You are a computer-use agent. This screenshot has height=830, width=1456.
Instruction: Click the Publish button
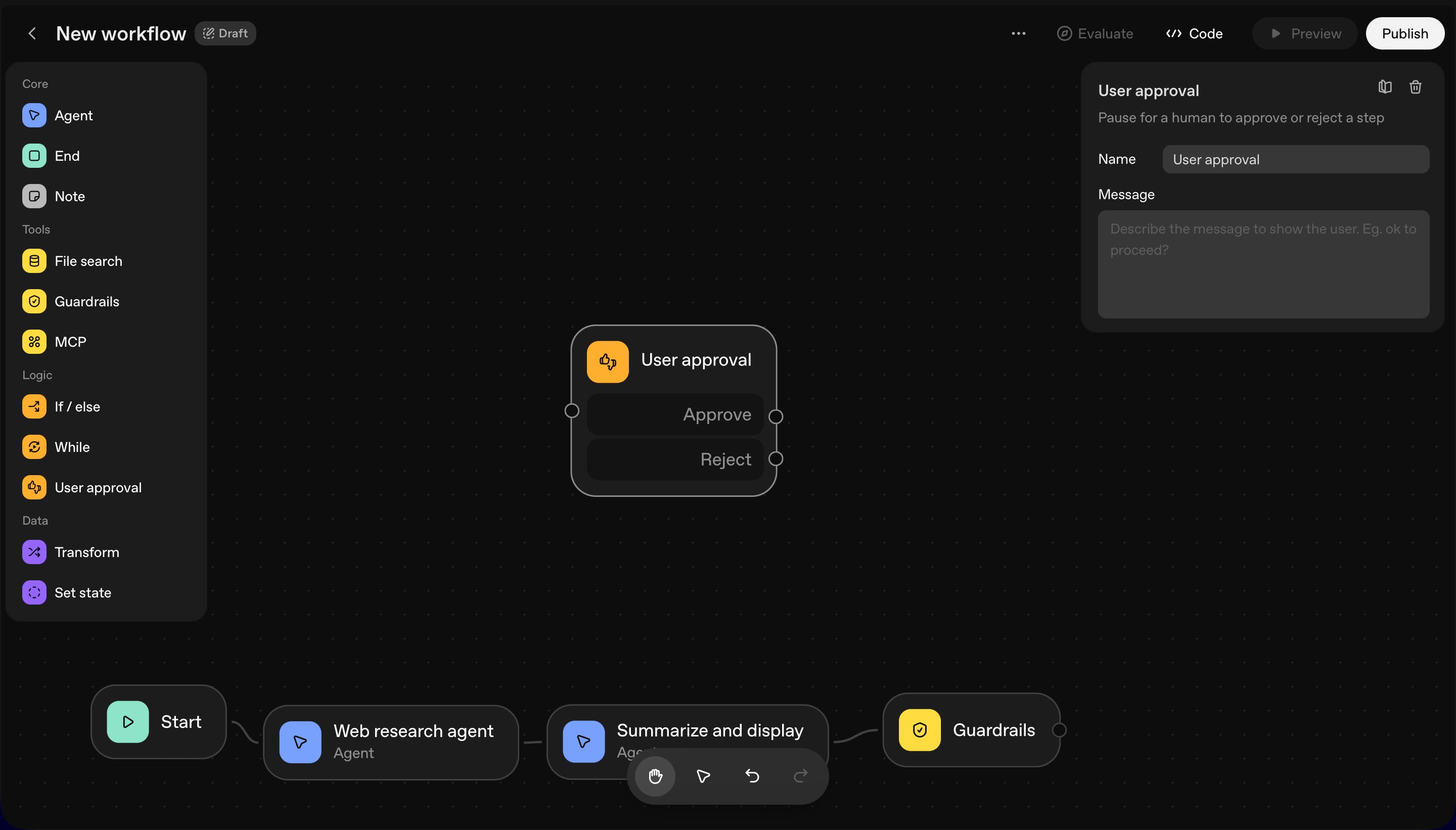[1404, 34]
